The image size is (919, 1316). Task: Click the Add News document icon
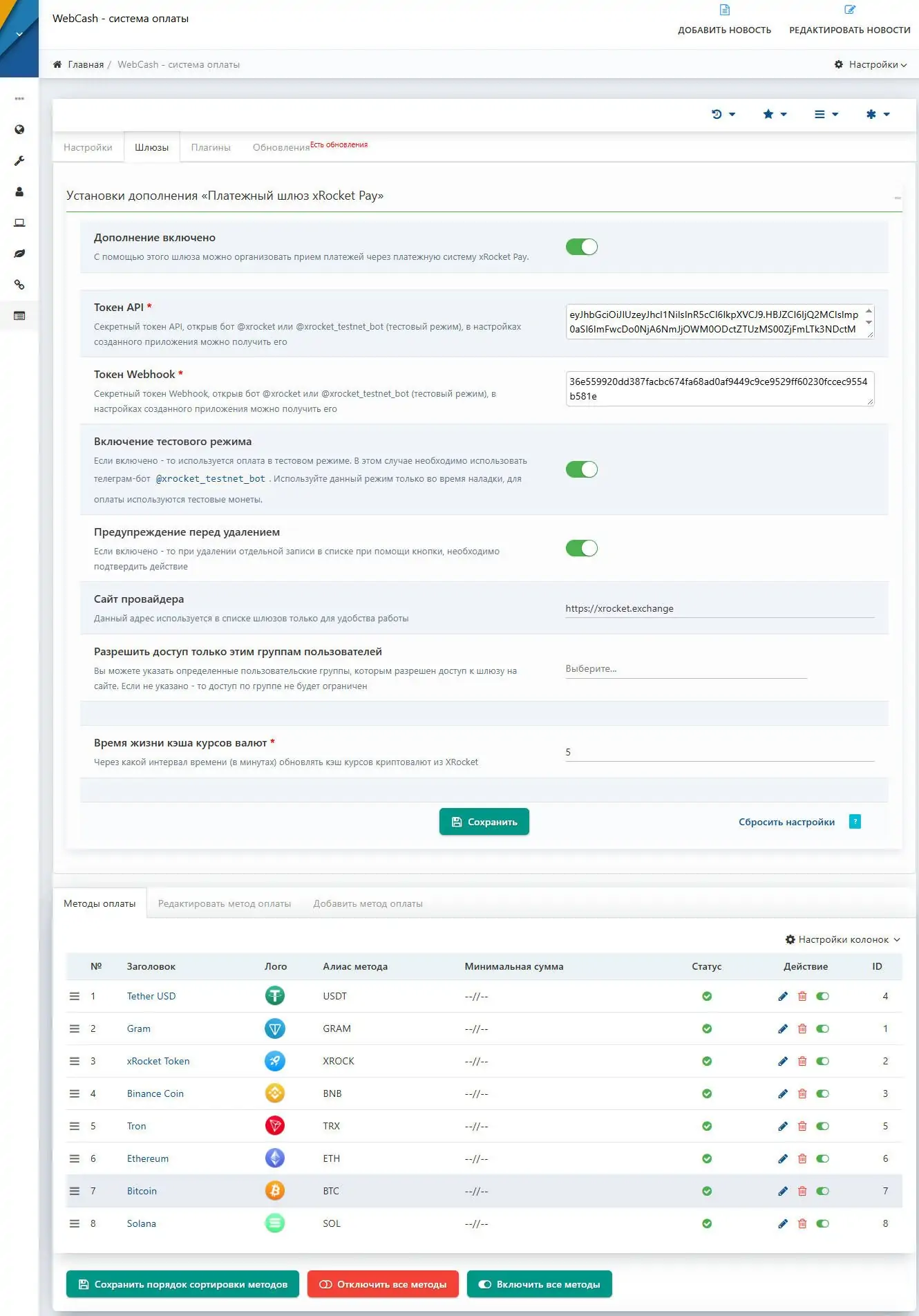725,10
